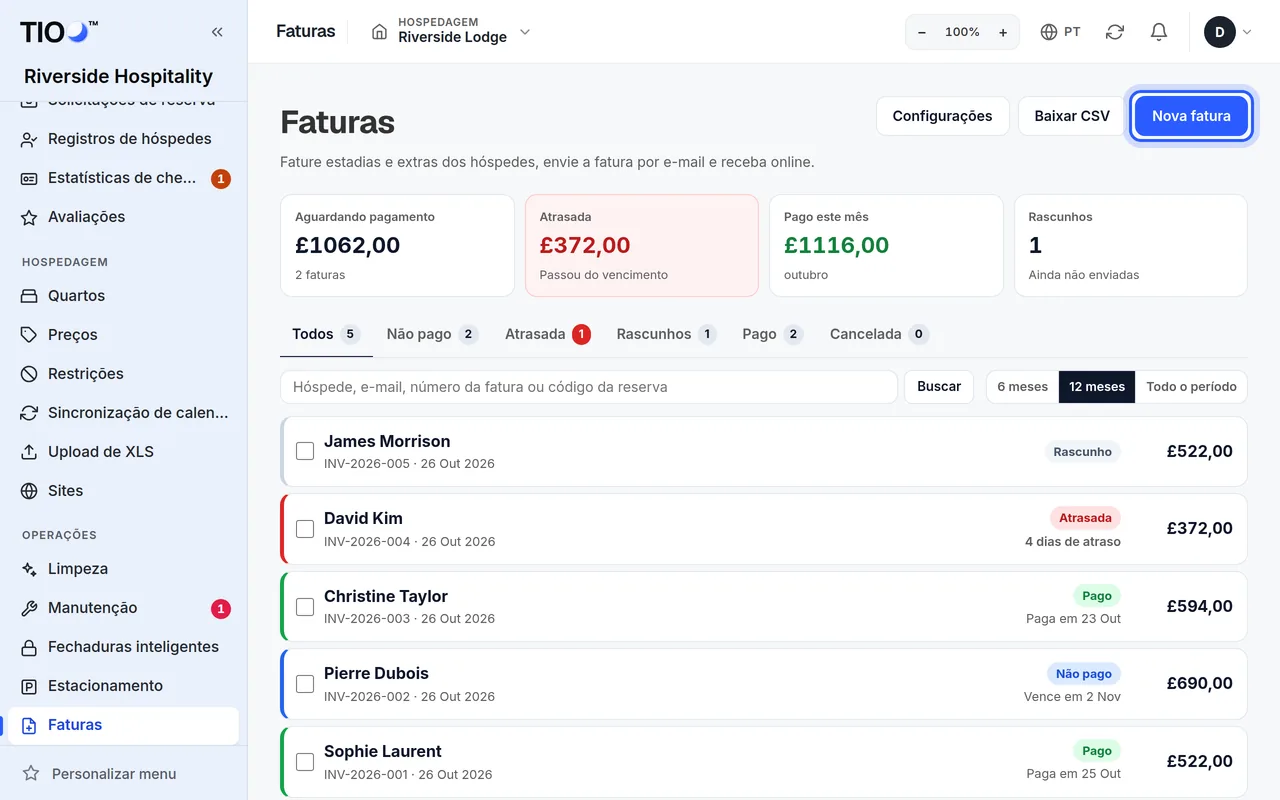
Task: Click the Buscar search button
Action: (939, 387)
